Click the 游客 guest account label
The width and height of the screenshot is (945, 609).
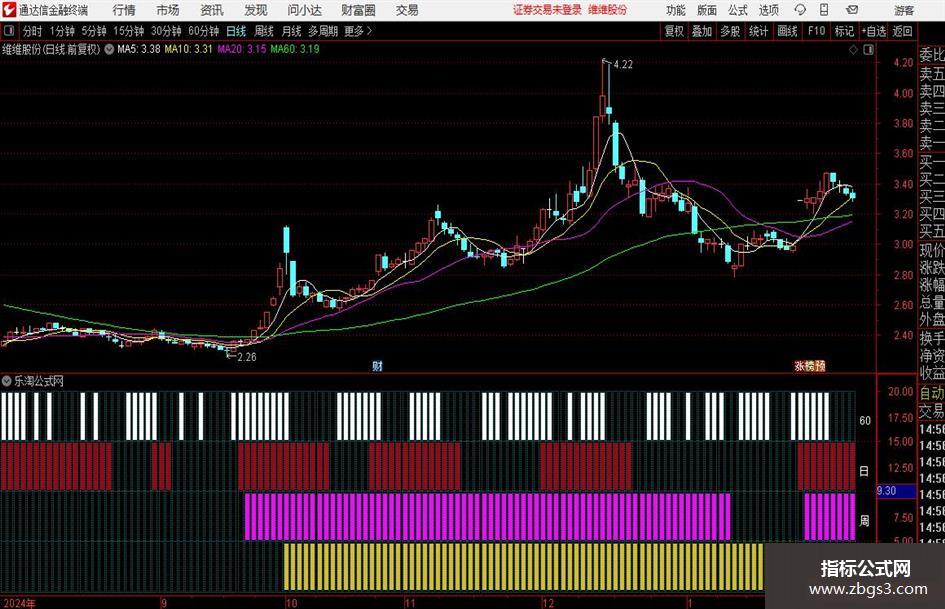click(x=903, y=10)
